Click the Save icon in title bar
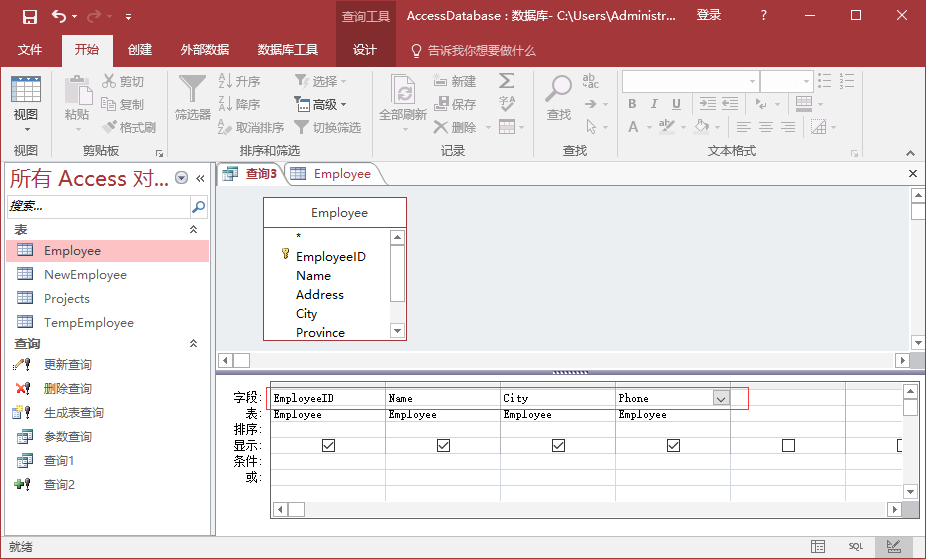 (29, 16)
